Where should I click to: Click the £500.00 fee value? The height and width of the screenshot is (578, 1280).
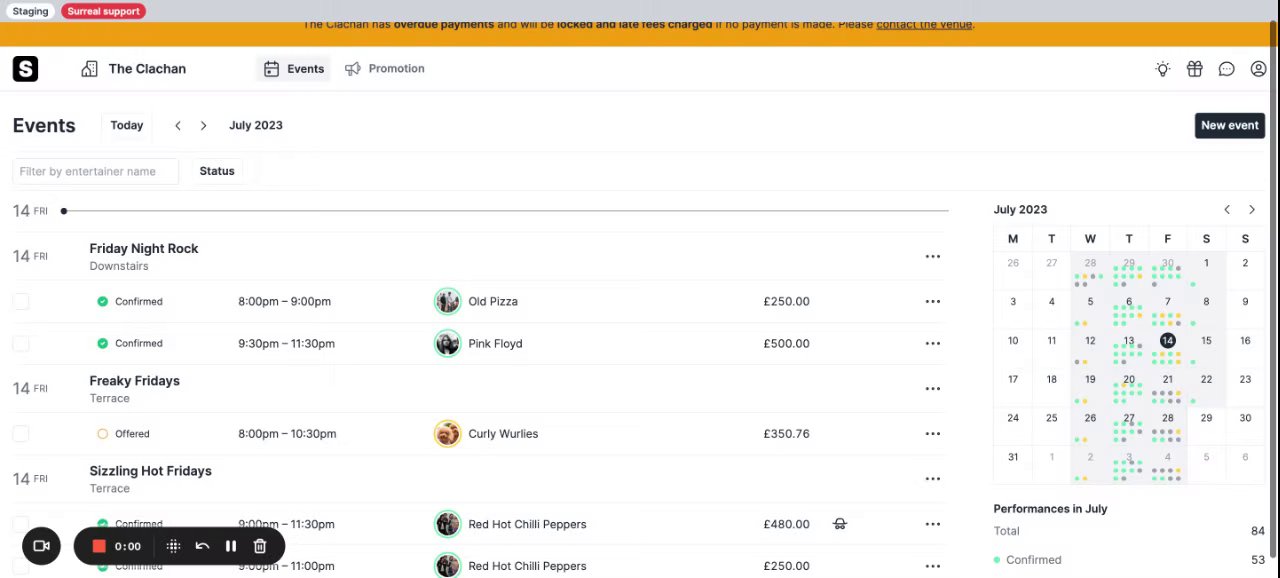[786, 343]
